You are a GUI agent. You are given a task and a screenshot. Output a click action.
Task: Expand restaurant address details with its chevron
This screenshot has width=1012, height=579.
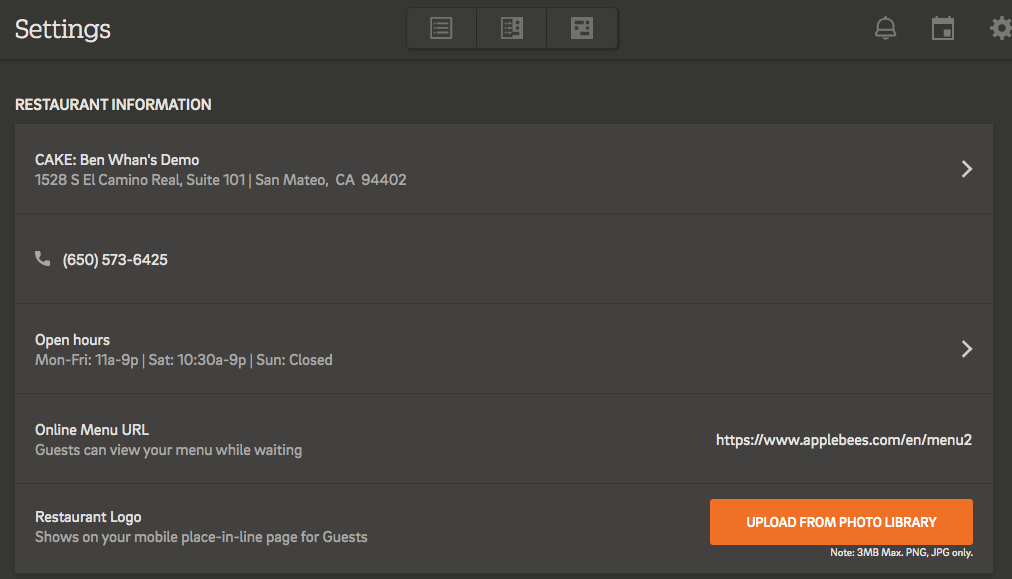pos(967,169)
